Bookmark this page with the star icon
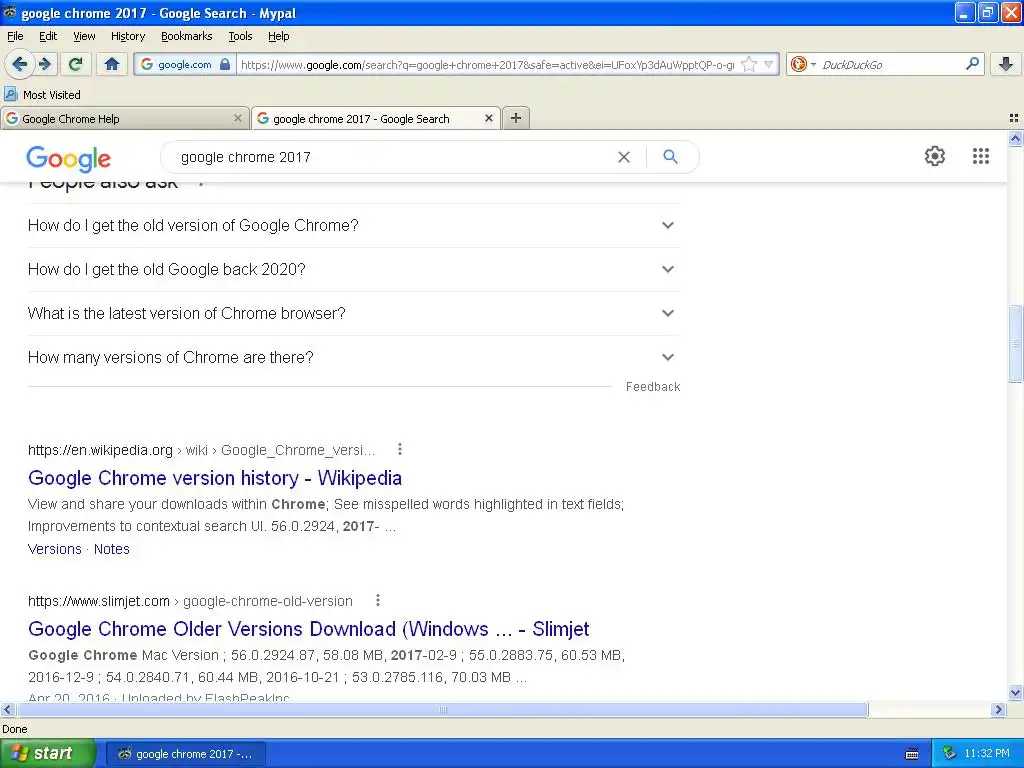 pos(749,64)
